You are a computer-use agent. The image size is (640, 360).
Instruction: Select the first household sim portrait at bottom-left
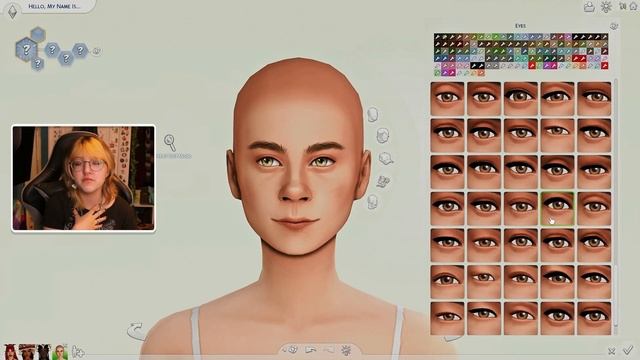click(11, 352)
